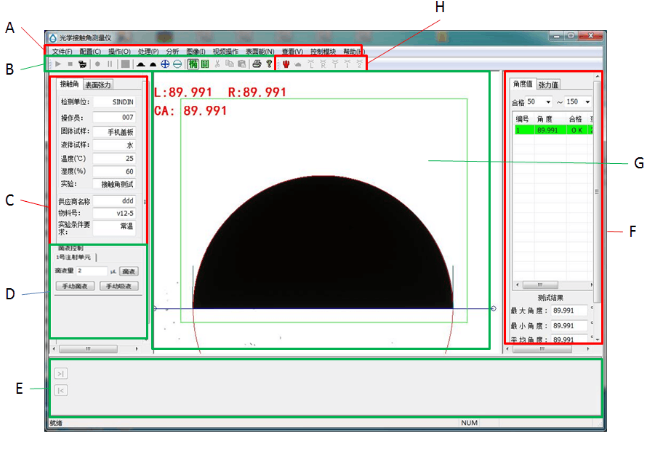Switch to the 张力值 tab
656x452 pixels.
(548, 85)
